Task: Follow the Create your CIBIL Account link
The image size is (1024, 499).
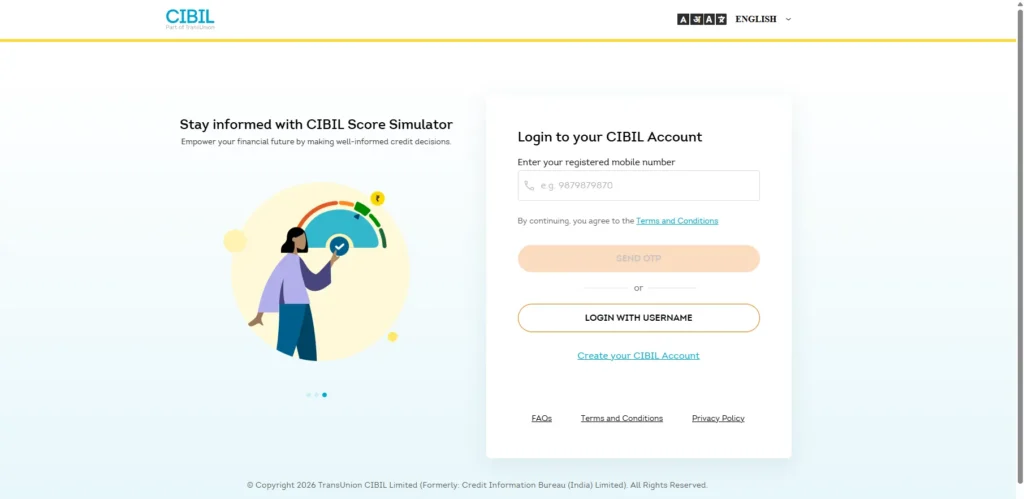Action: (638, 356)
